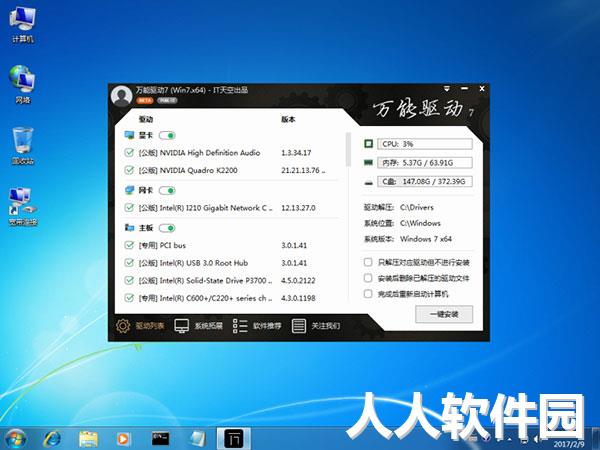Select the 宽带连接 desktop shortcut icon
Screen dimensions: 600x450
tap(23, 207)
